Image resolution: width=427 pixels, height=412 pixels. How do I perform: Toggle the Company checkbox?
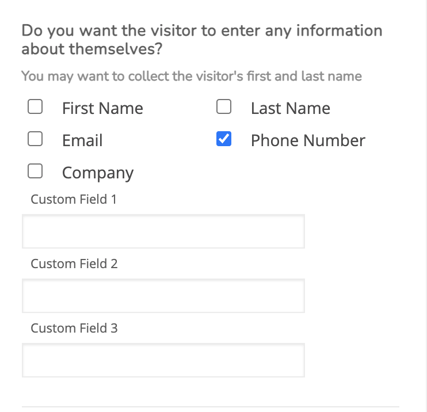[x=35, y=171]
